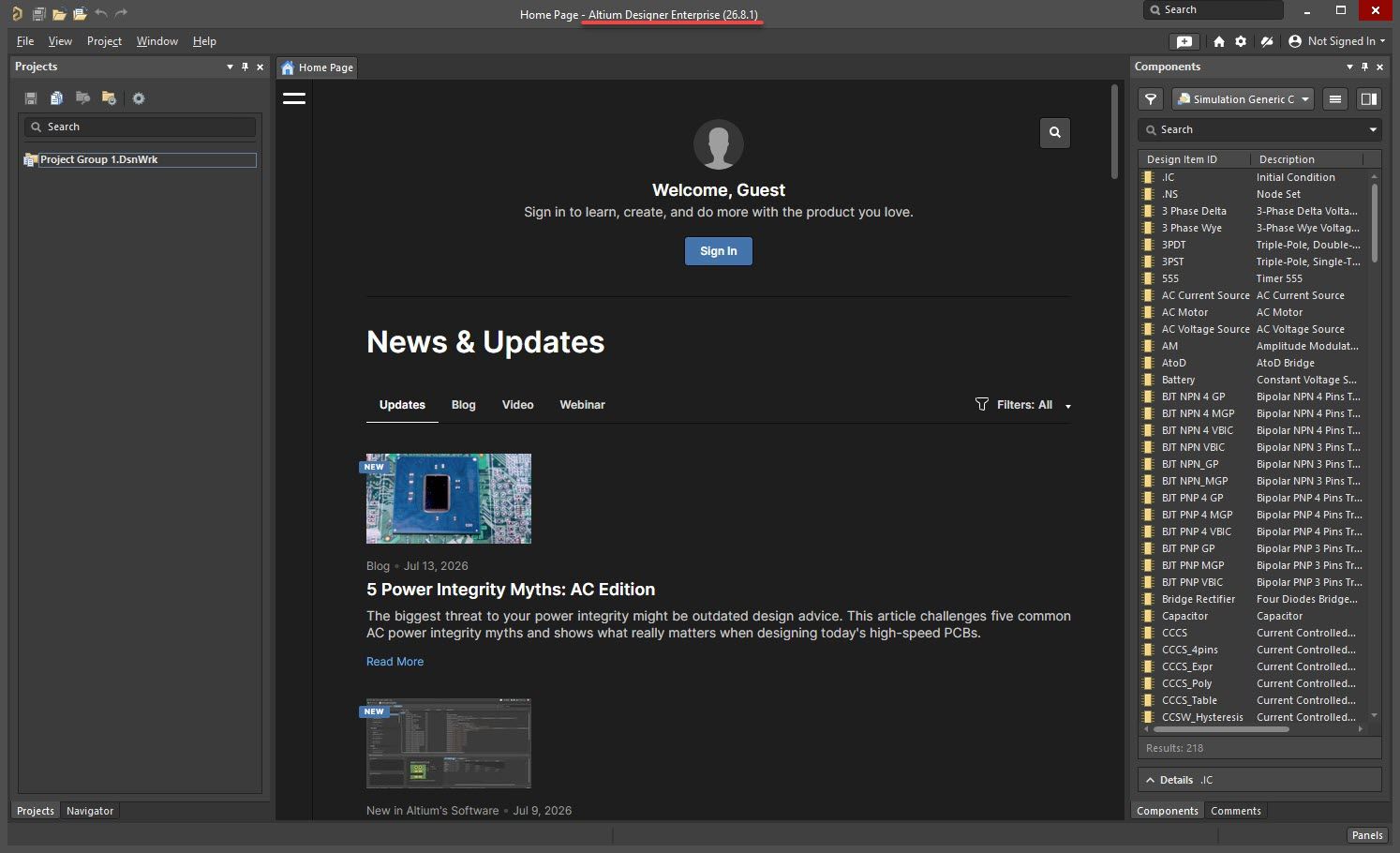Viewport: 1400px width, 853px height.
Task: Toggle pin on the Projects panel
Action: click(245, 67)
